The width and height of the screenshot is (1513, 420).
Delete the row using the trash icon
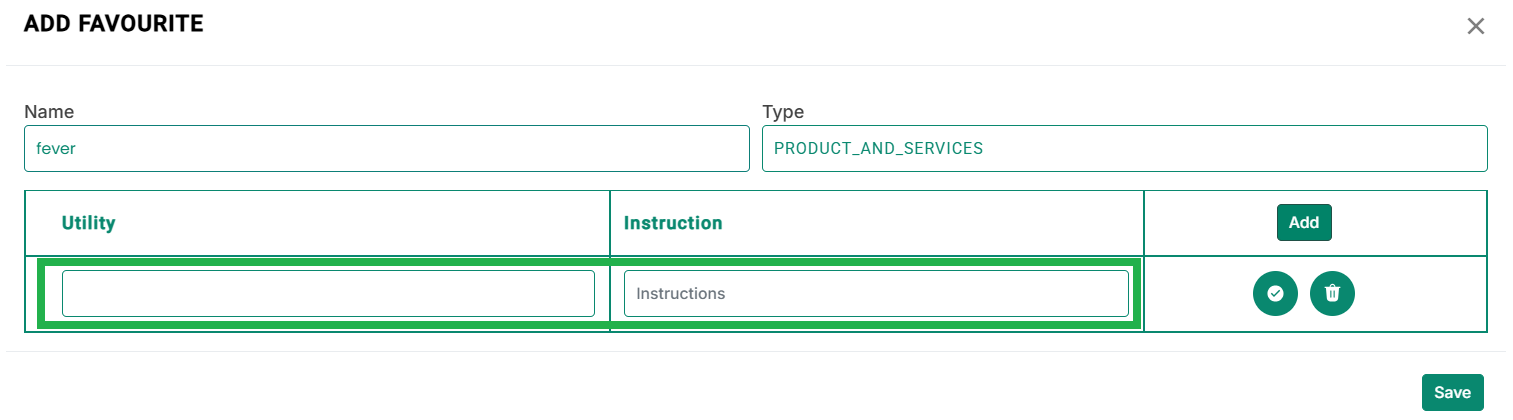pos(1332,293)
